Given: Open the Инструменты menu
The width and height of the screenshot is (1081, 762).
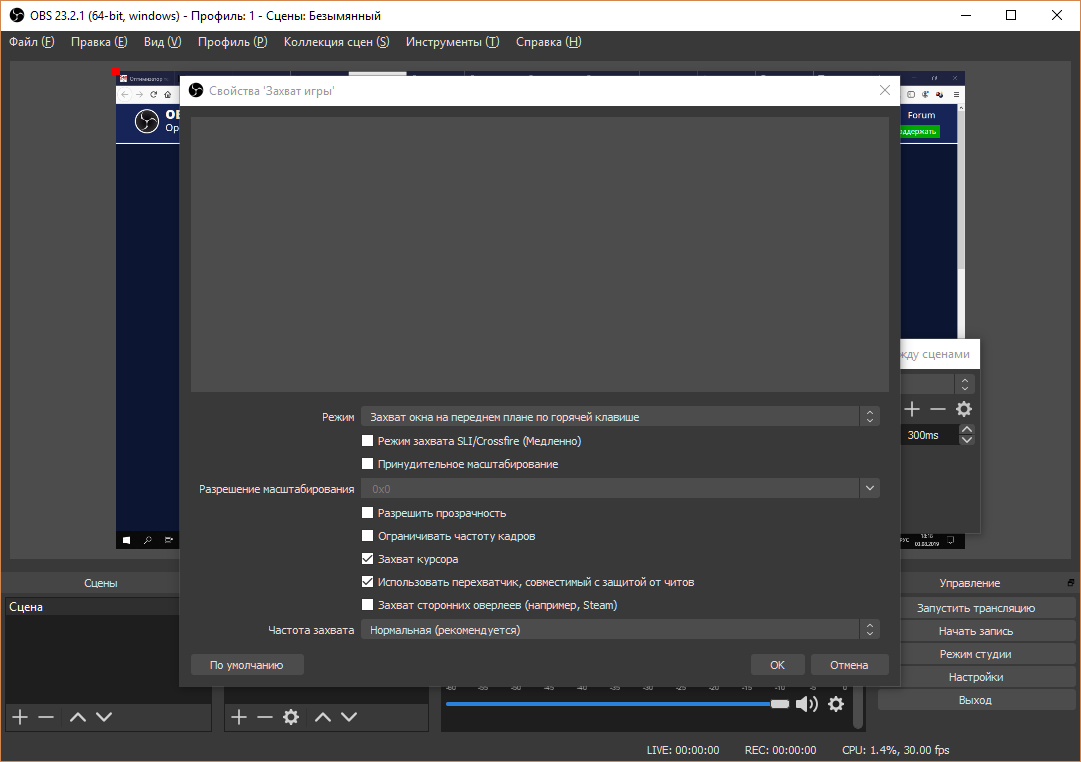Looking at the screenshot, I should pyautogui.click(x=452, y=42).
